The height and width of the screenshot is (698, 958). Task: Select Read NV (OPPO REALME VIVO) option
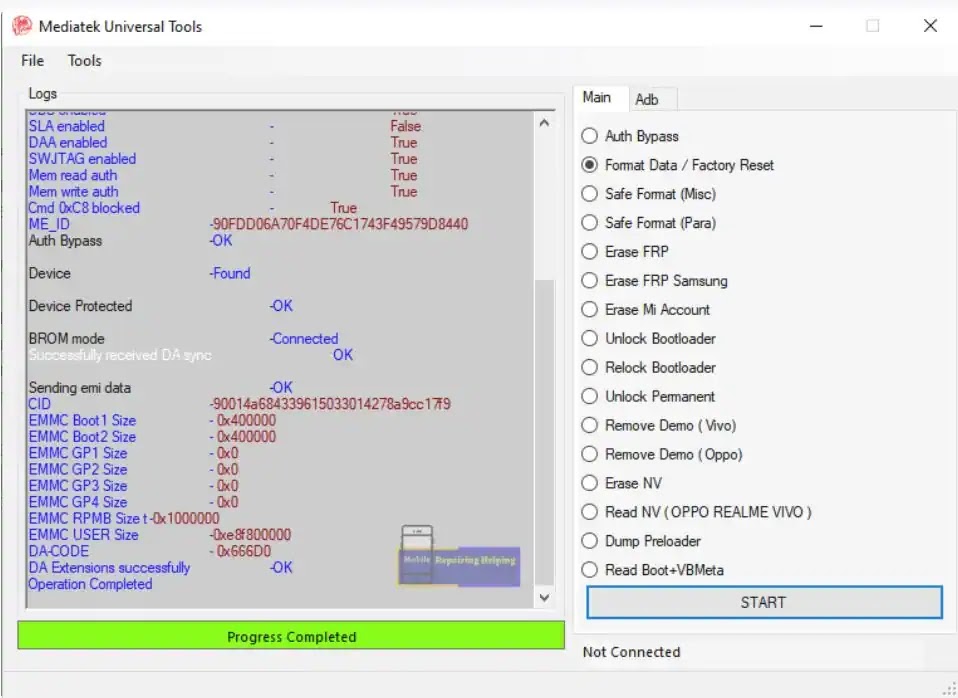(x=697, y=512)
